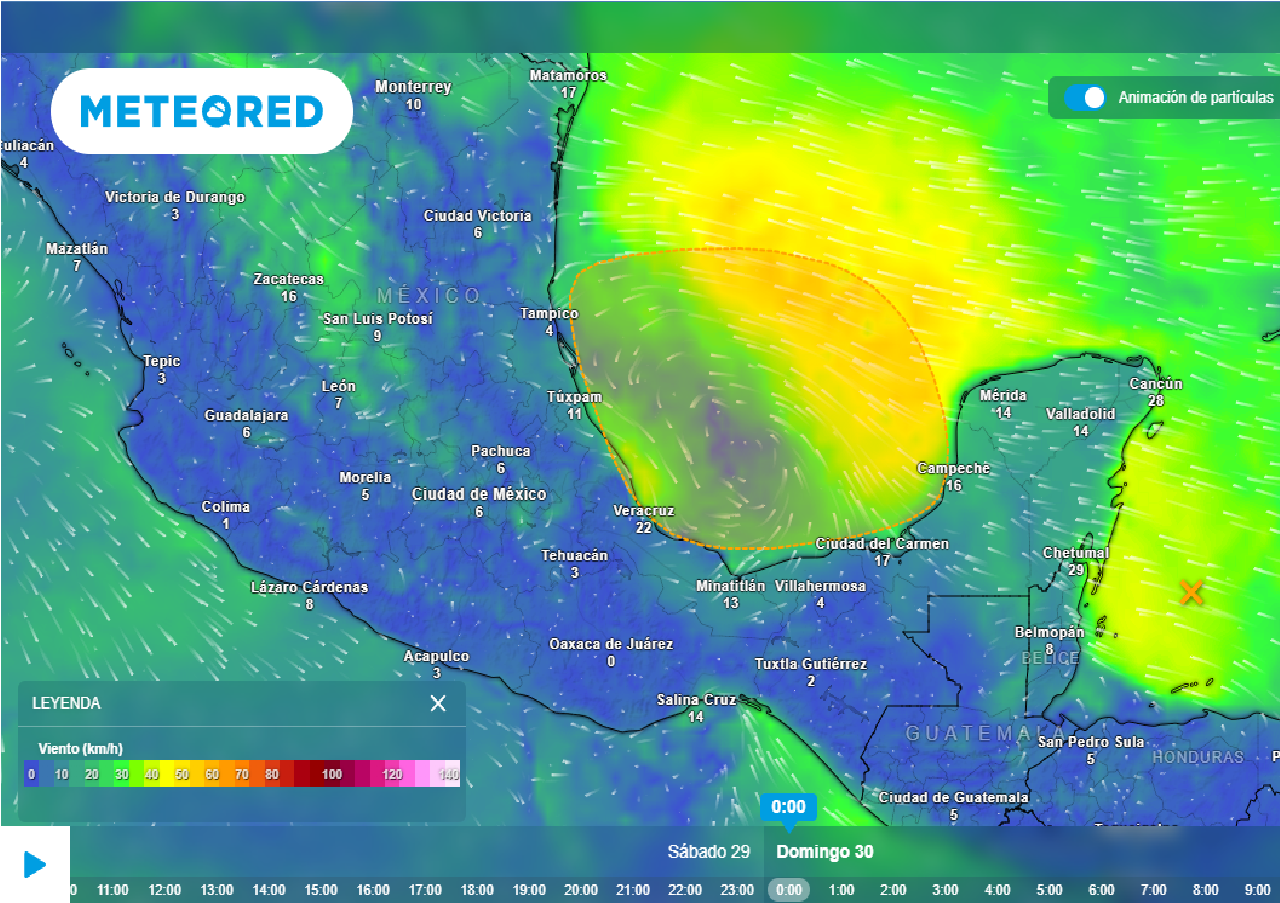Click the Cancún city label
The image size is (1280, 903).
coord(1156,384)
